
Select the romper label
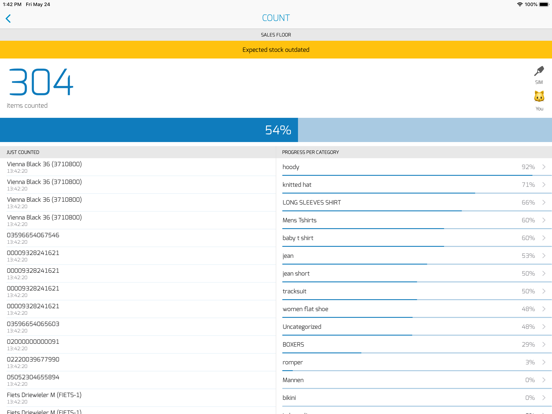point(293,362)
